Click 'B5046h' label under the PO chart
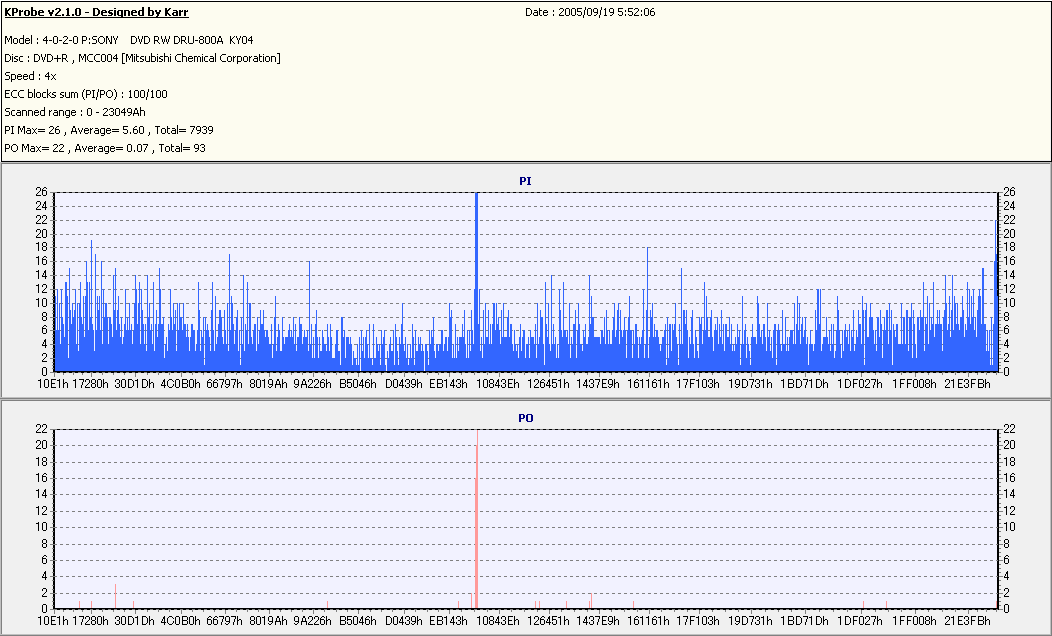 coord(358,621)
